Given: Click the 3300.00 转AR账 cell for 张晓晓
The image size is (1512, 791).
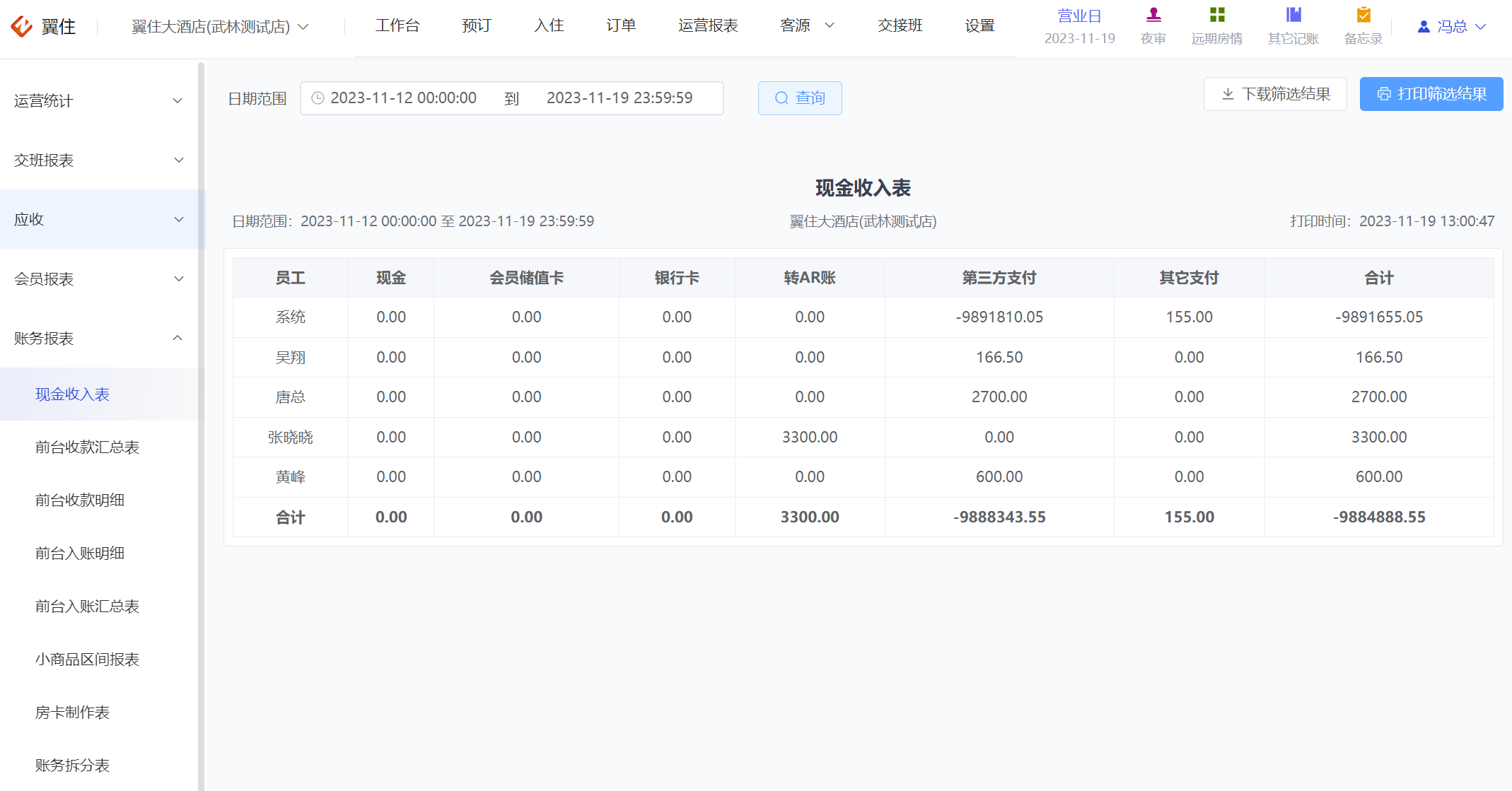Looking at the screenshot, I should (x=810, y=437).
